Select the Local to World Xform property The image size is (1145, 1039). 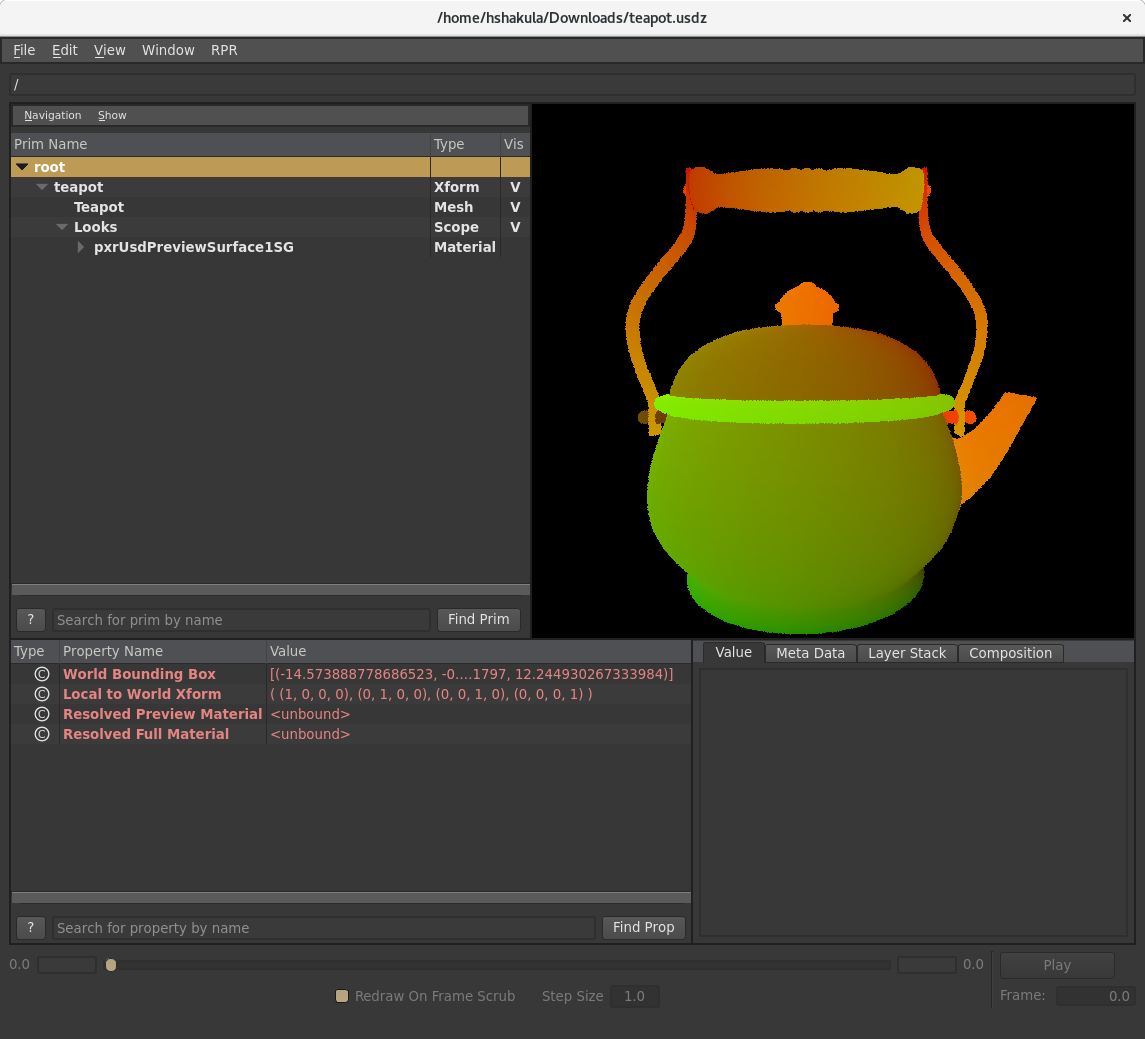pos(142,694)
